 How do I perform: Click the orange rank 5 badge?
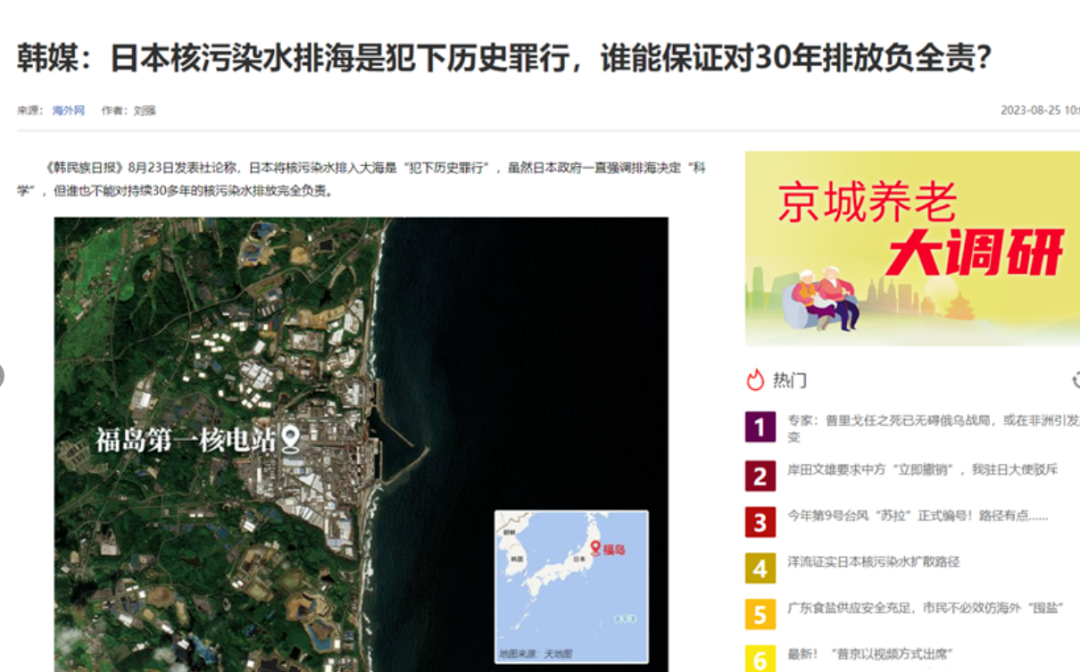pyautogui.click(x=760, y=614)
